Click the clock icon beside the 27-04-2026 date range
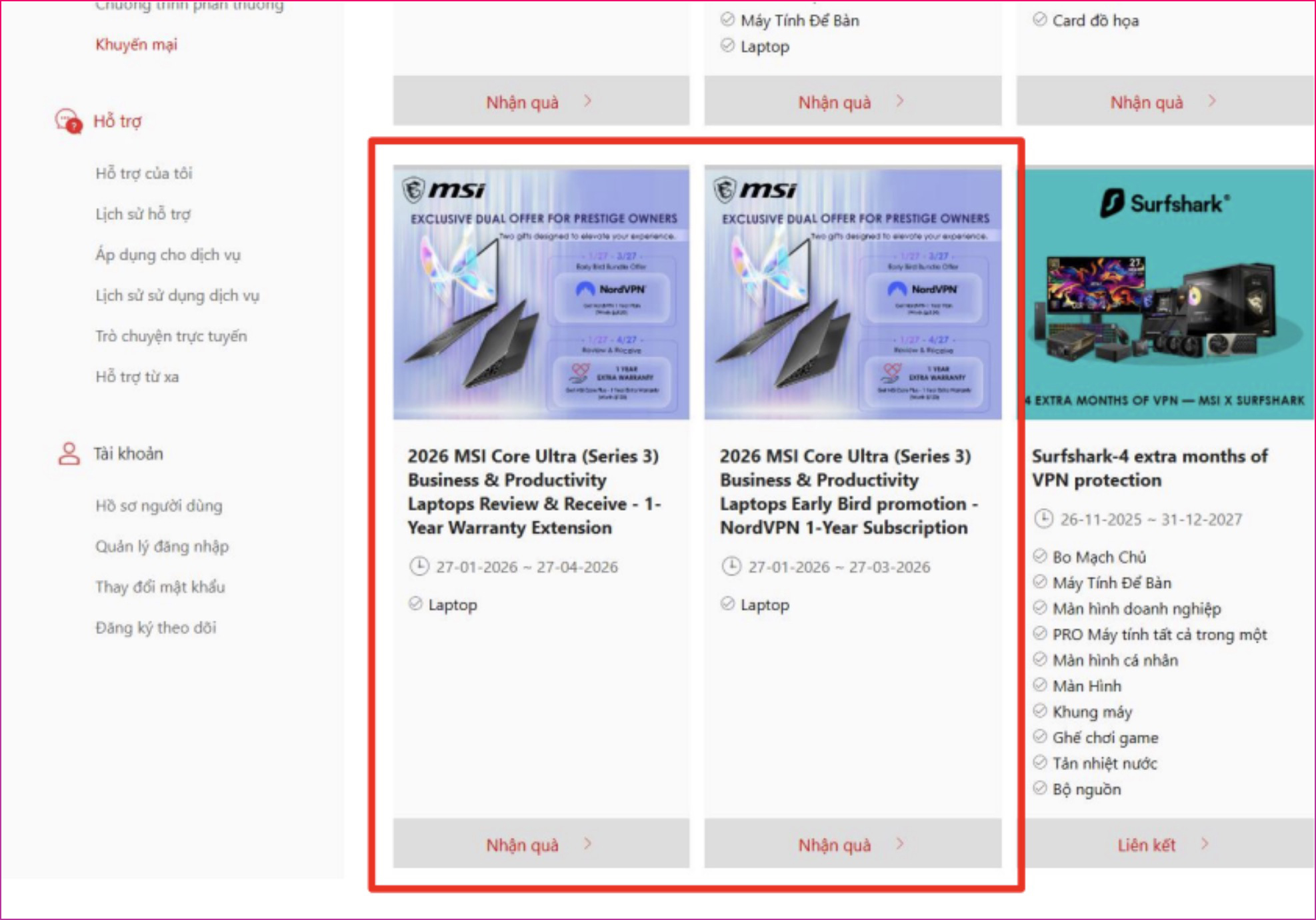This screenshot has width=1316, height=920. (419, 567)
